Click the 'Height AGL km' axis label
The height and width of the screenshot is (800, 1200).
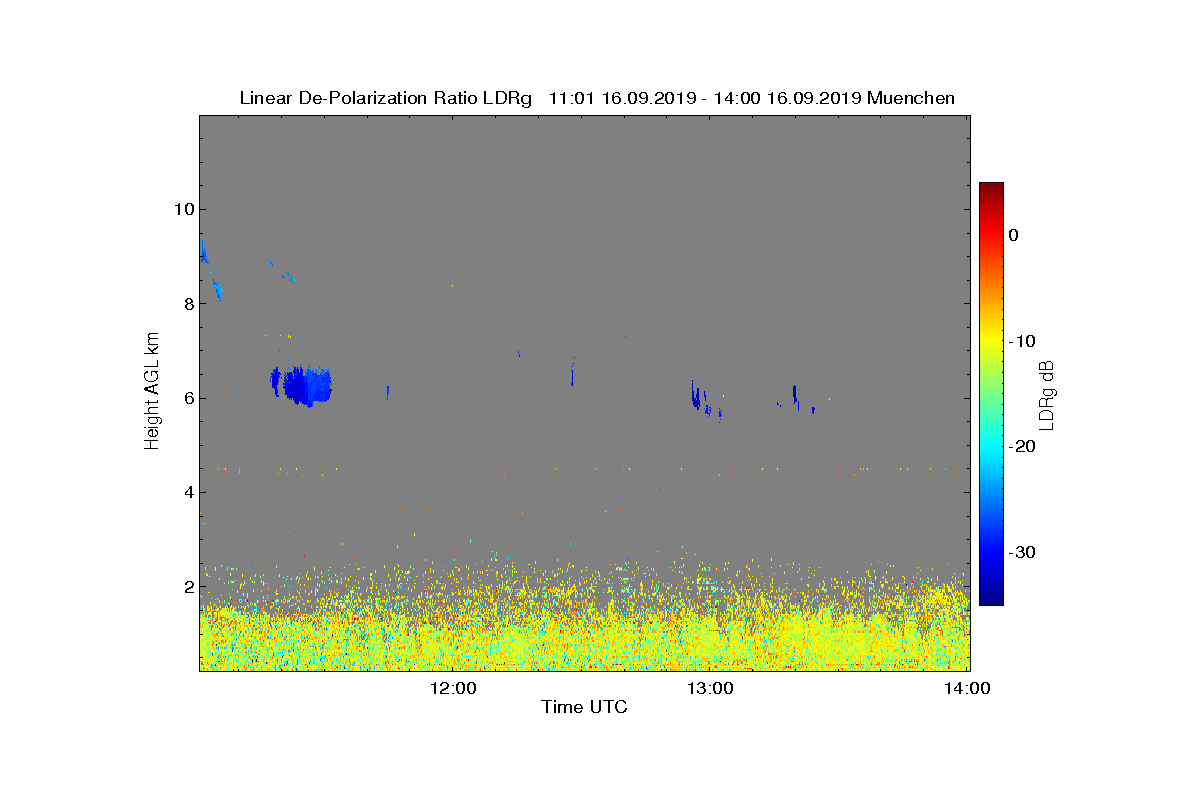152,392
